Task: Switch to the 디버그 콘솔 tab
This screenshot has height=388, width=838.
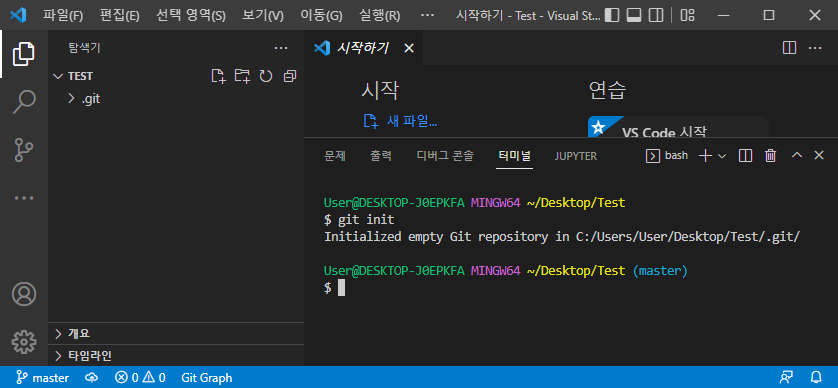Action: 445,156
